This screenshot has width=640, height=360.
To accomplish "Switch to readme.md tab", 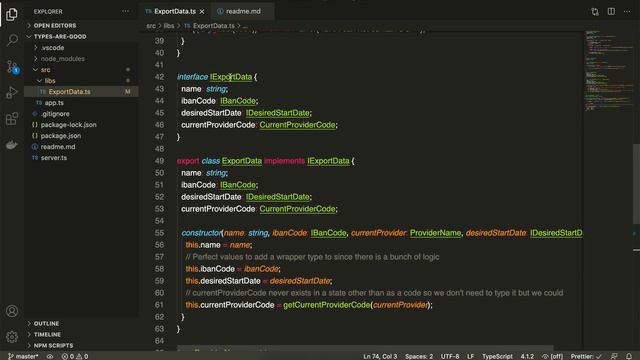I will [x=243, y=11].
